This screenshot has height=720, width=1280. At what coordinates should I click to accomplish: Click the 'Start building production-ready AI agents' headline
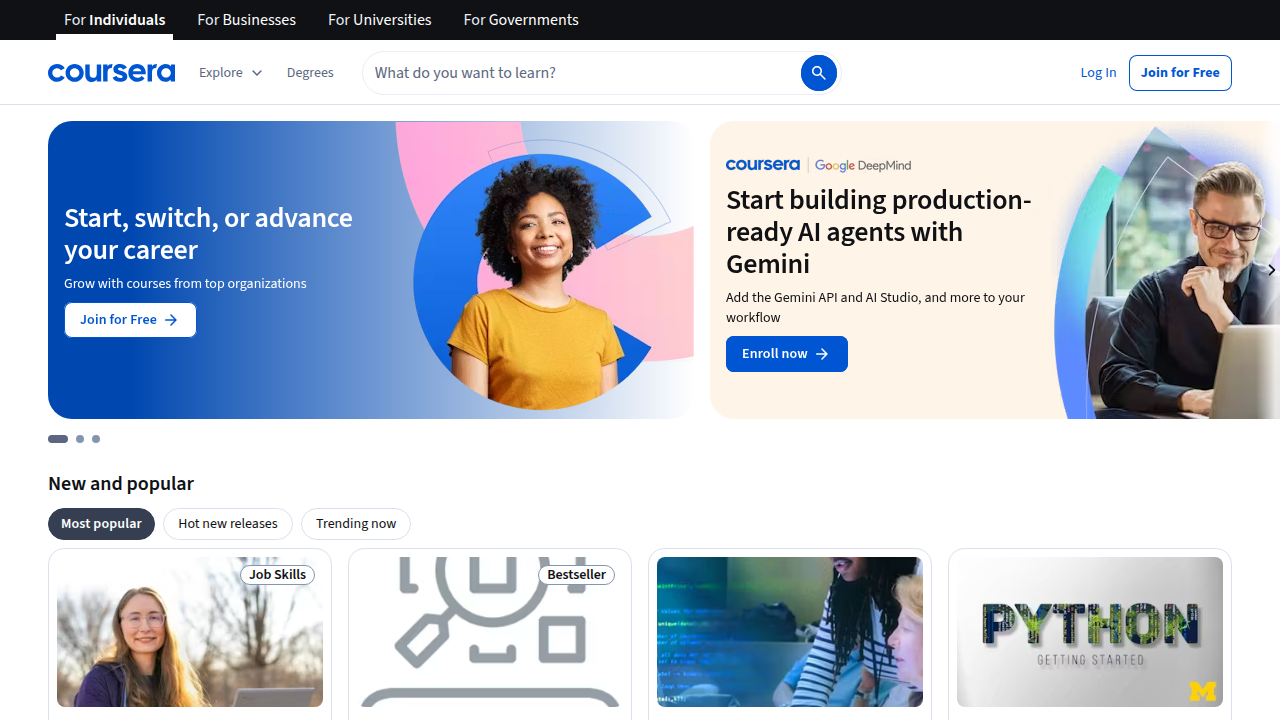(x=878, y=232)
